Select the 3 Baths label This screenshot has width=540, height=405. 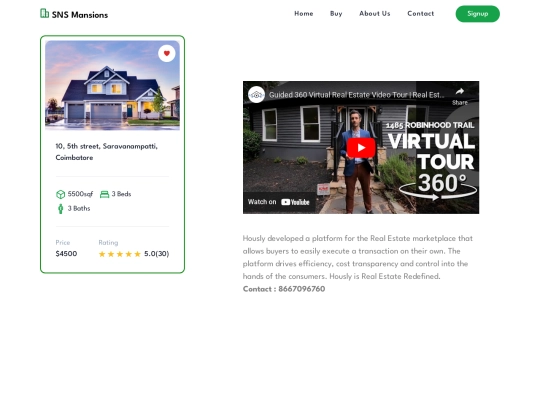tap(79, 208)
